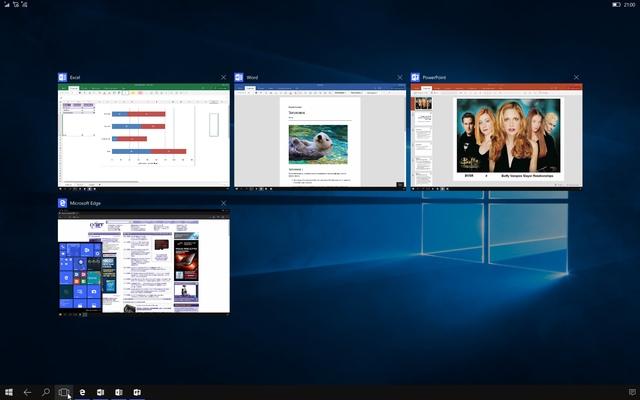Viewport: 640px width, 400px height.
Task: Close the Word window in Task View
Action: click(400, 77)
